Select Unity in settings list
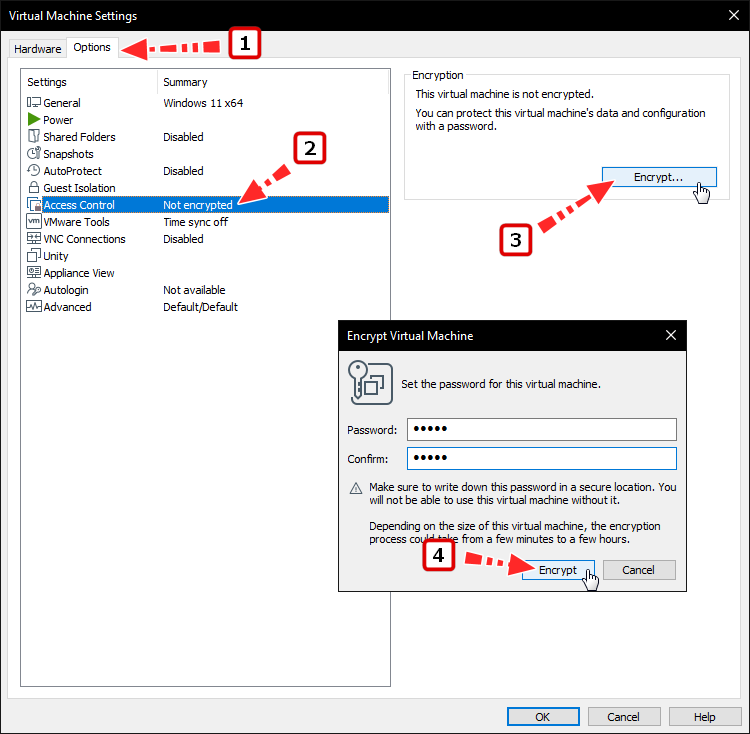This screenshot has height=734, width=750. point(207,256)
